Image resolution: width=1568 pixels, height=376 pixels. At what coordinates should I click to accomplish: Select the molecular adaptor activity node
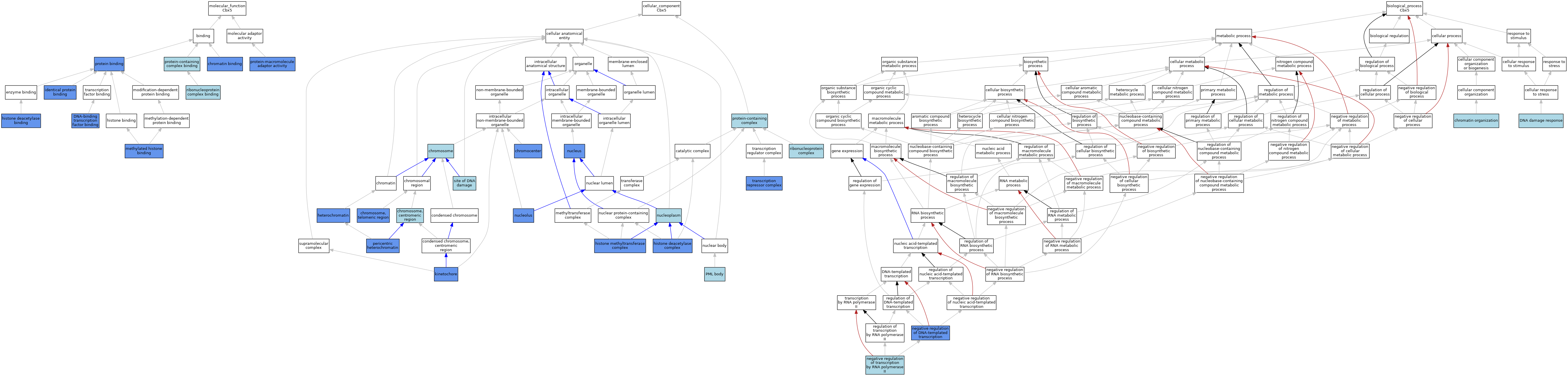point(245,36)
